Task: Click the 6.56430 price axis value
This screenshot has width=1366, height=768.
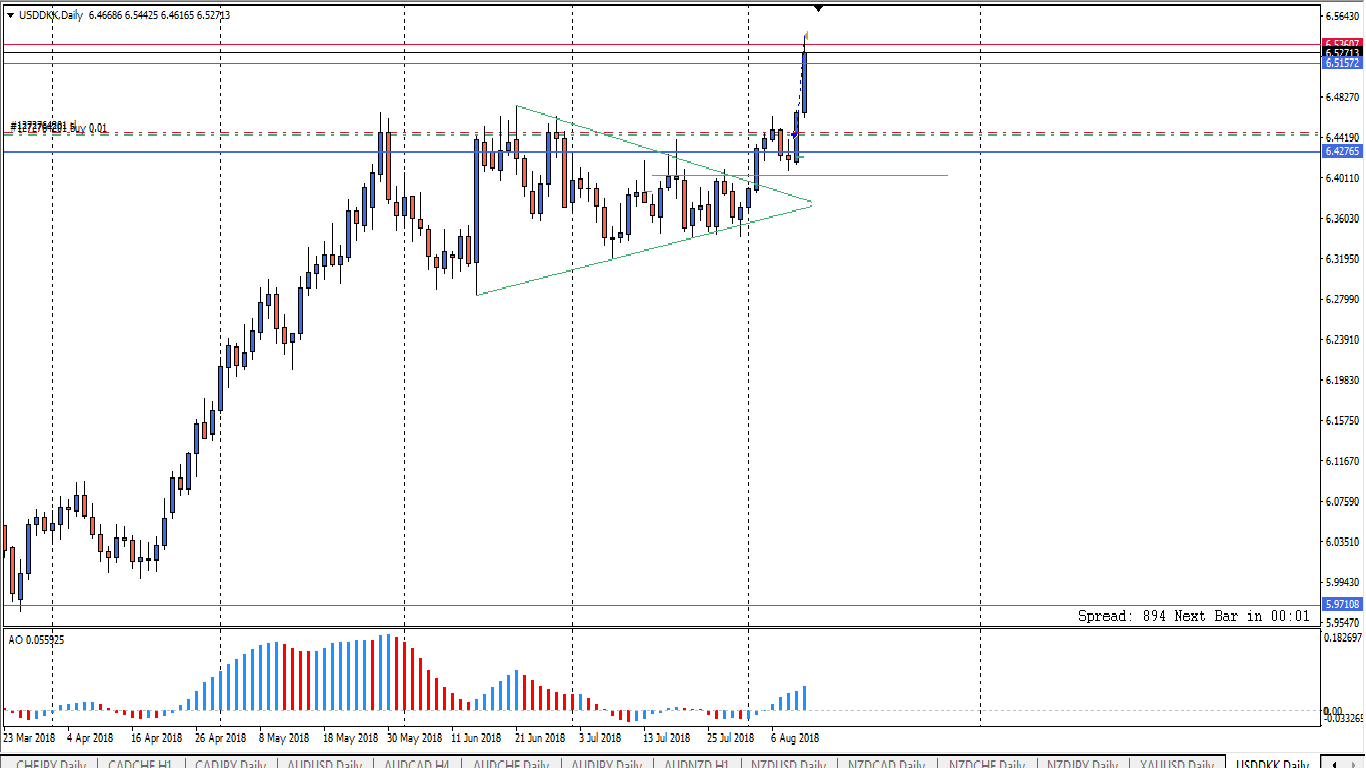Action: pos(1342,16)
